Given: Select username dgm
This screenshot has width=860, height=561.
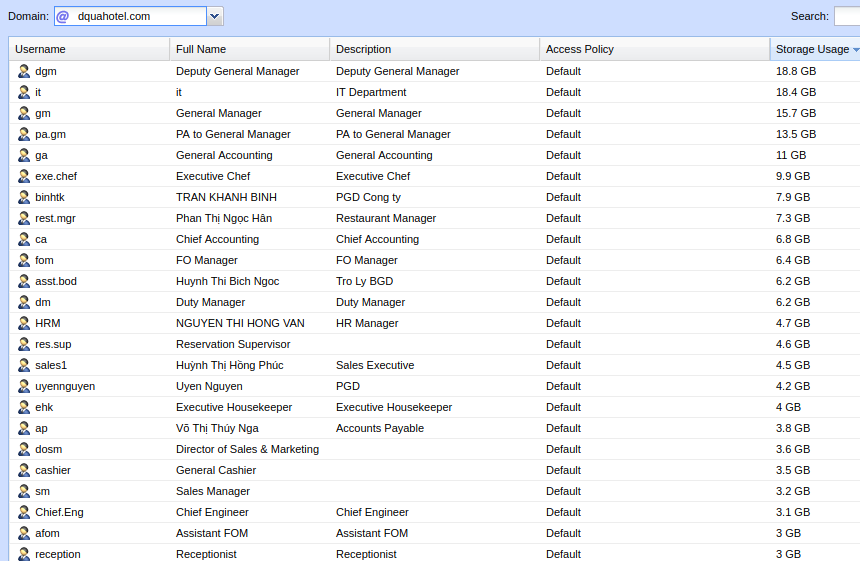Looking at the screenshot, I should [46, 71].
